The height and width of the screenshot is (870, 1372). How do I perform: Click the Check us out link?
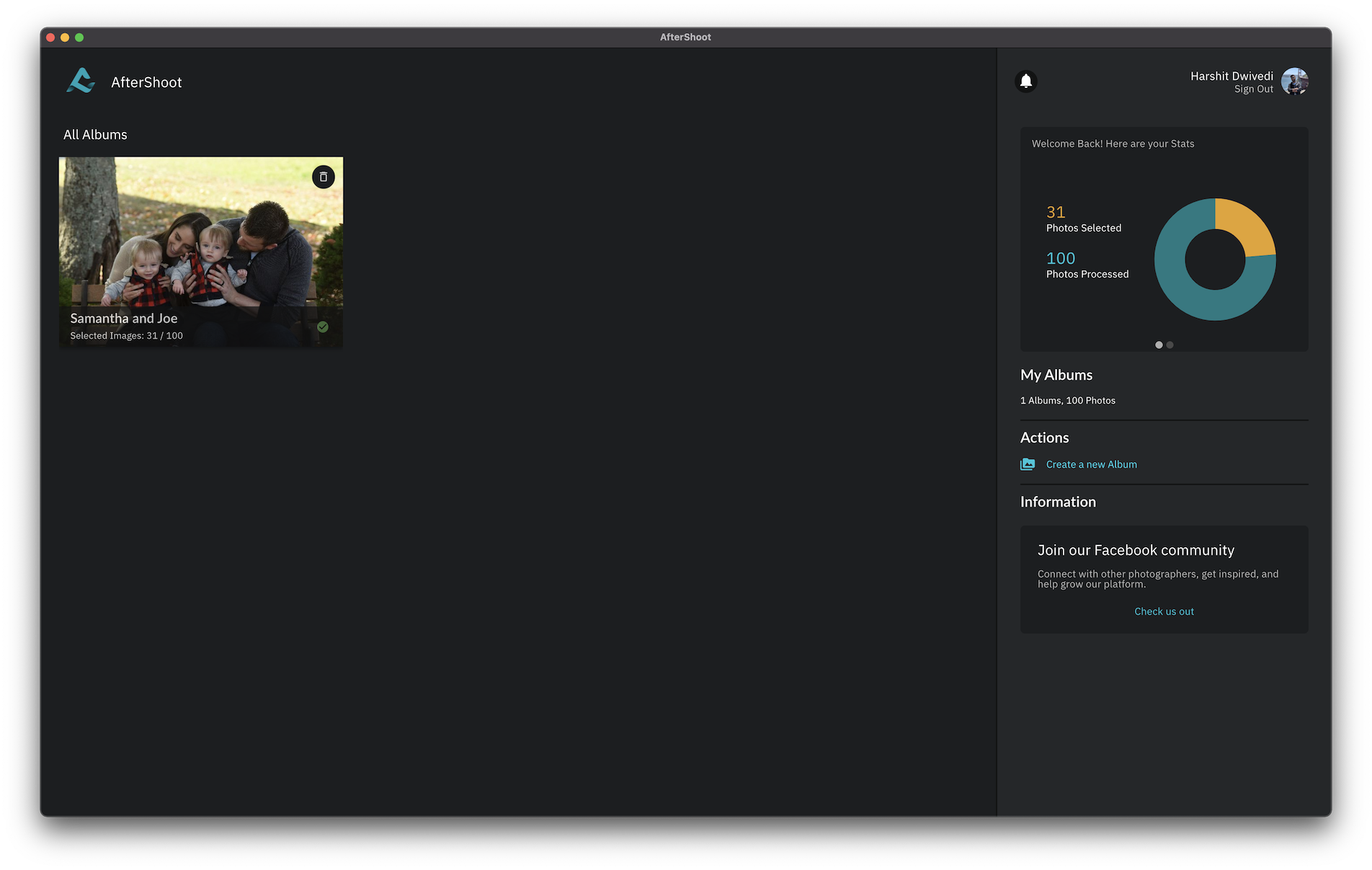[1164, 611]
